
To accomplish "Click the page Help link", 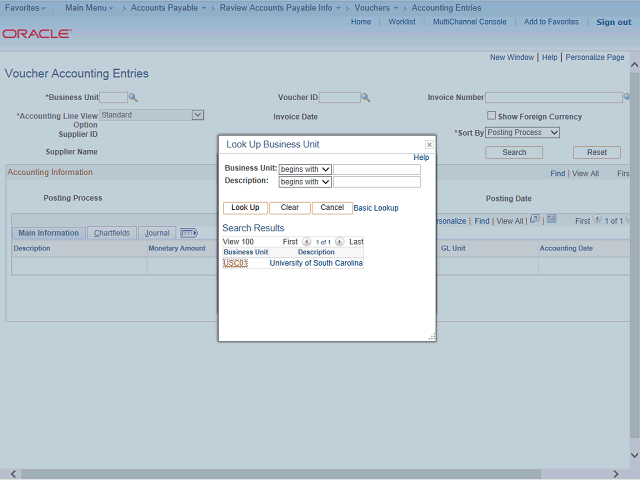I will 549,58.
